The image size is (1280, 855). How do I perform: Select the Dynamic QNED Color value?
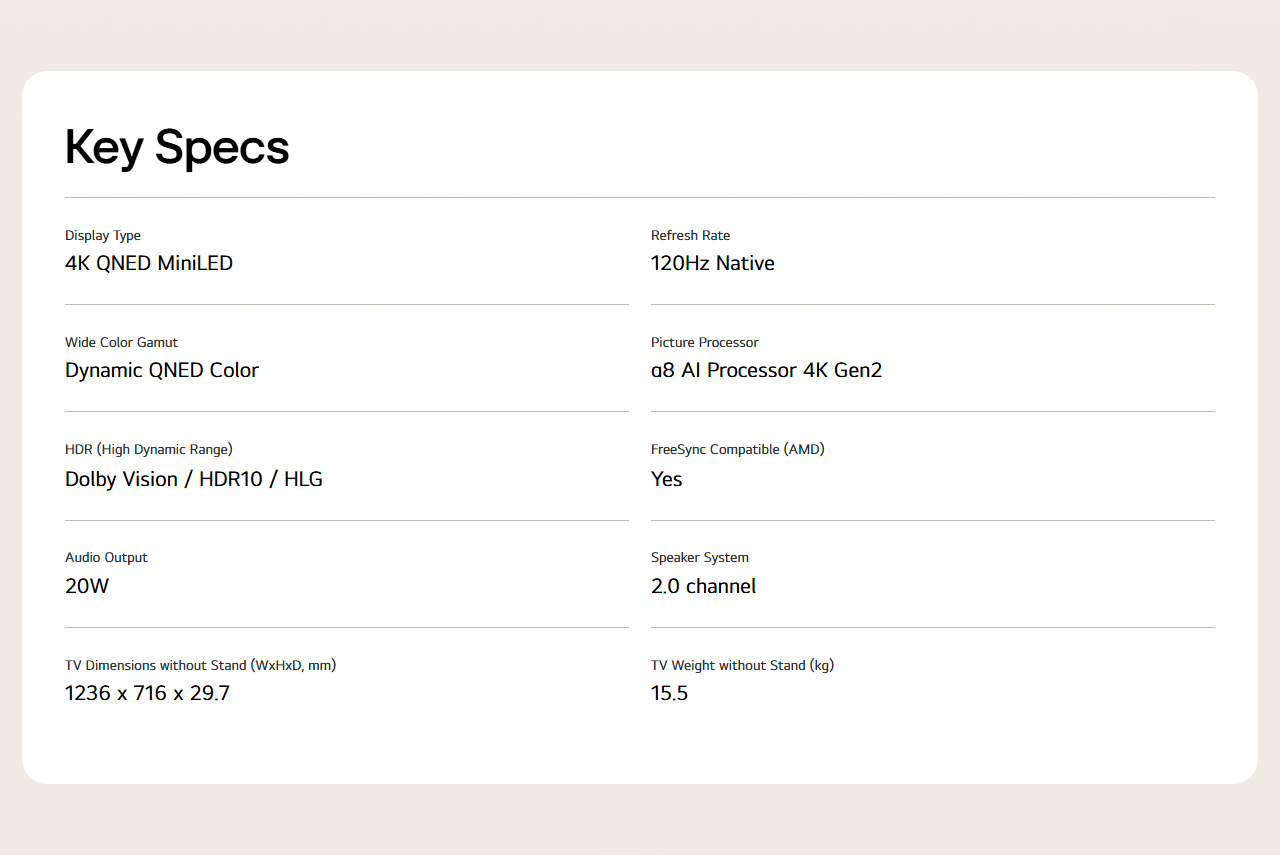(162, 370)
